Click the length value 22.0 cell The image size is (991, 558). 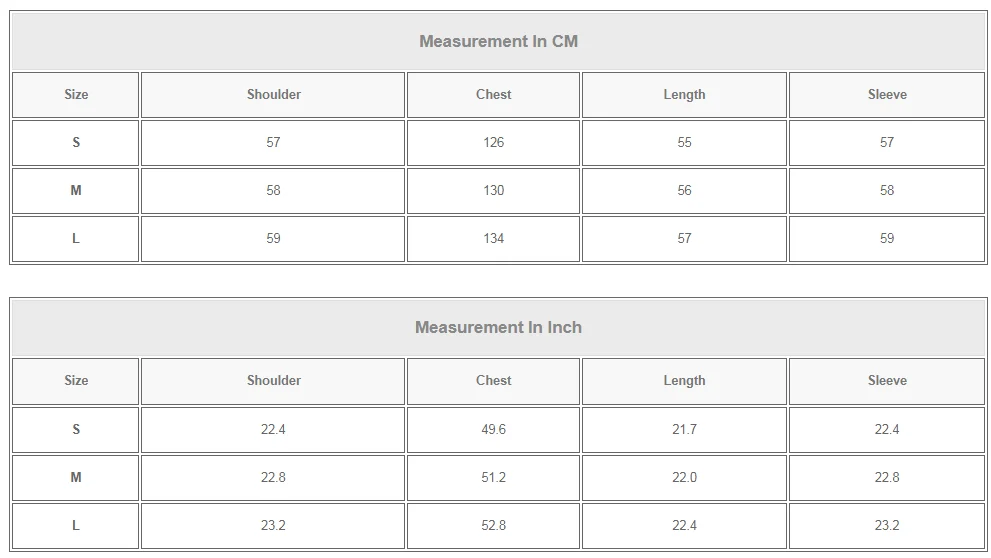pos(684,477)
